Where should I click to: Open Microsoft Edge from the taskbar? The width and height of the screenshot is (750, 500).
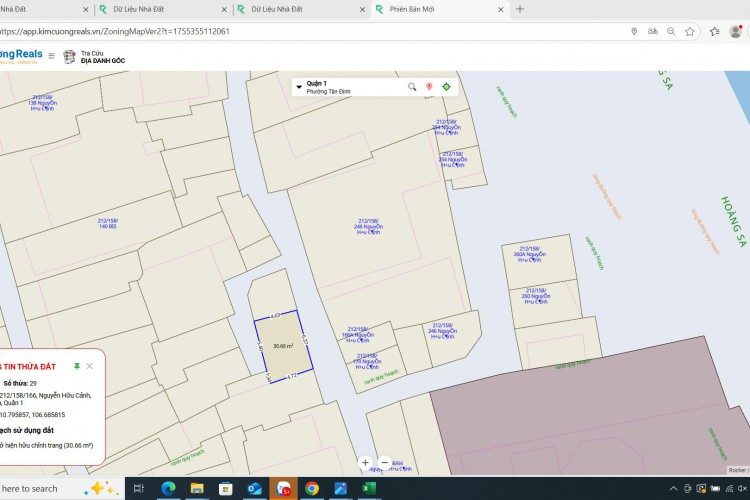coord(168,488)
